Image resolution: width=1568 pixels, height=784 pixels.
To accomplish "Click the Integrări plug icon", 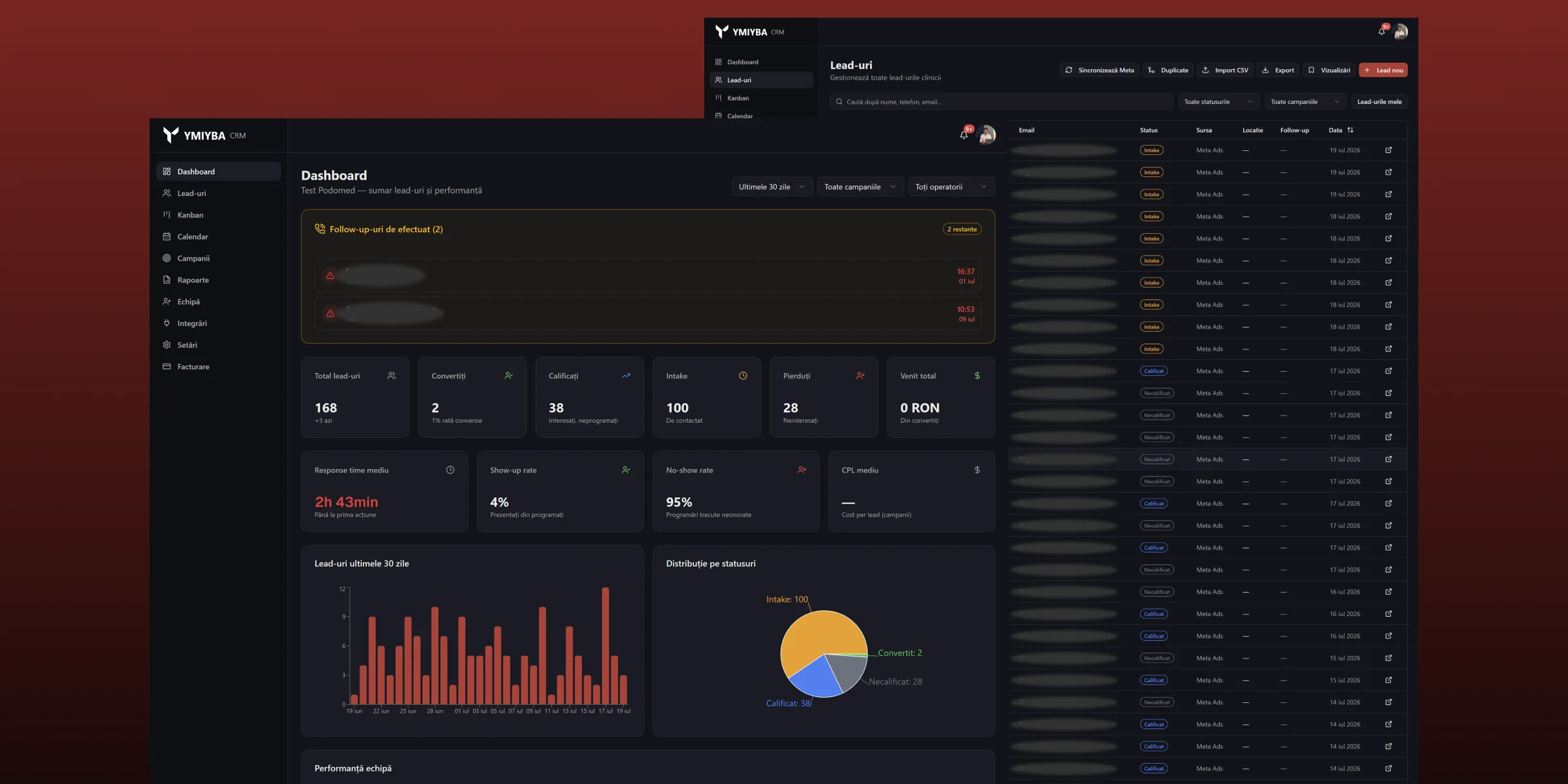I will coord(167,323).
